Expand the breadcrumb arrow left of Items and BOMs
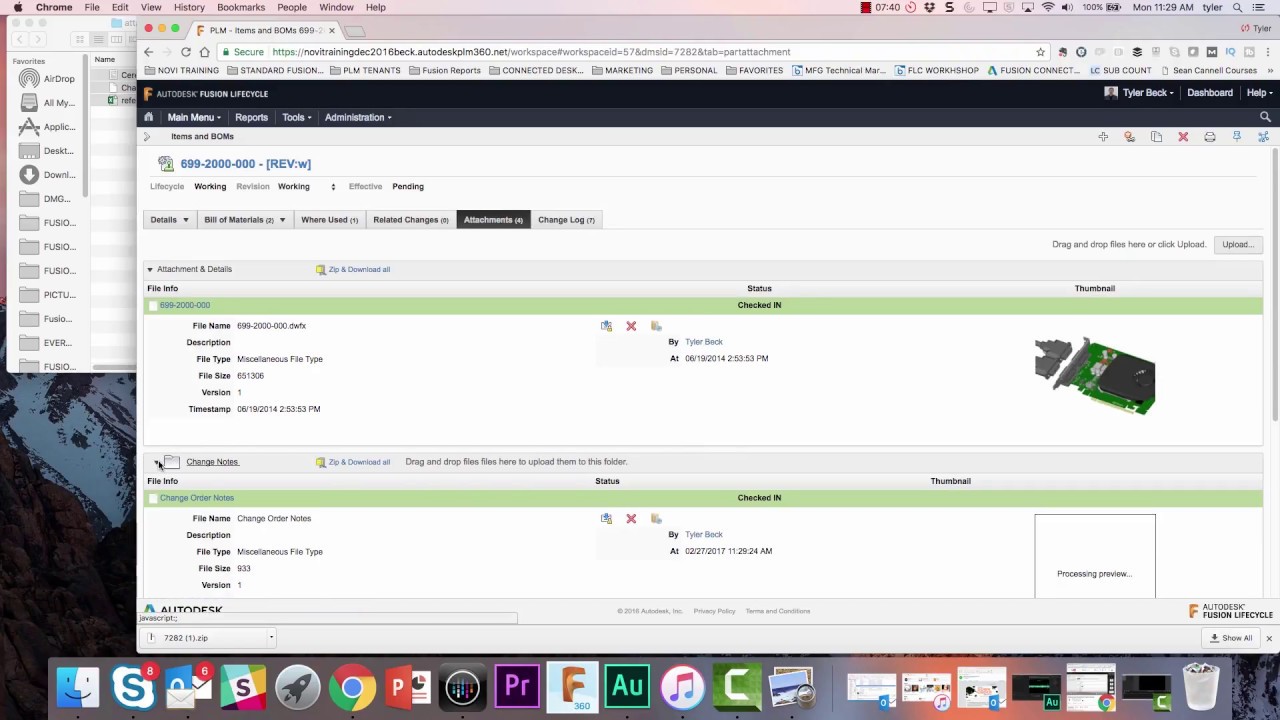 point(147,137)
